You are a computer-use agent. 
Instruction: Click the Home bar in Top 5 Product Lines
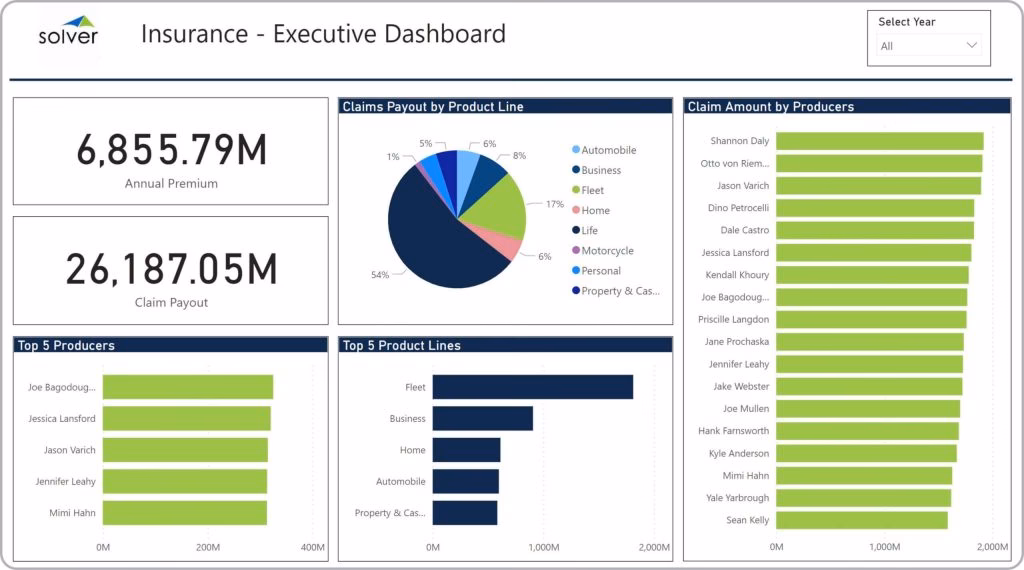[x=466, y=450]
